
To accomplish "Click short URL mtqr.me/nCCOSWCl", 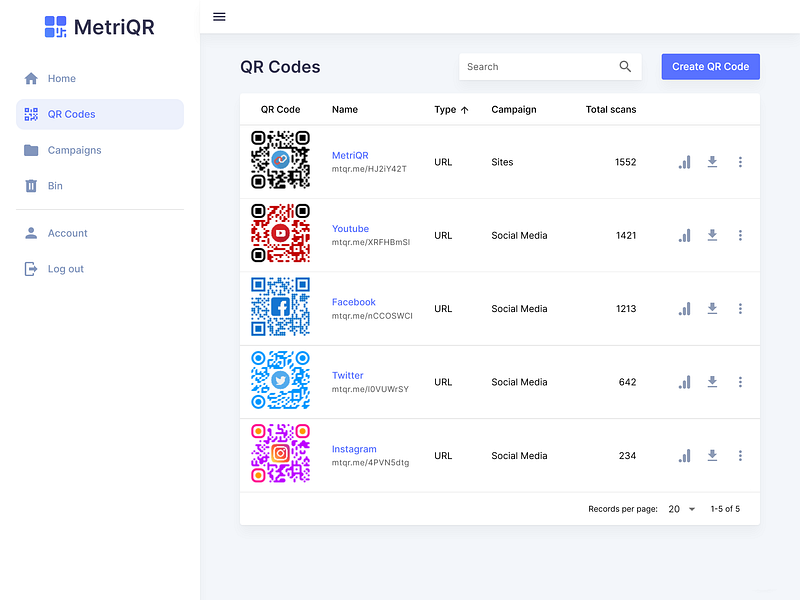I will (x=372, y=316).
